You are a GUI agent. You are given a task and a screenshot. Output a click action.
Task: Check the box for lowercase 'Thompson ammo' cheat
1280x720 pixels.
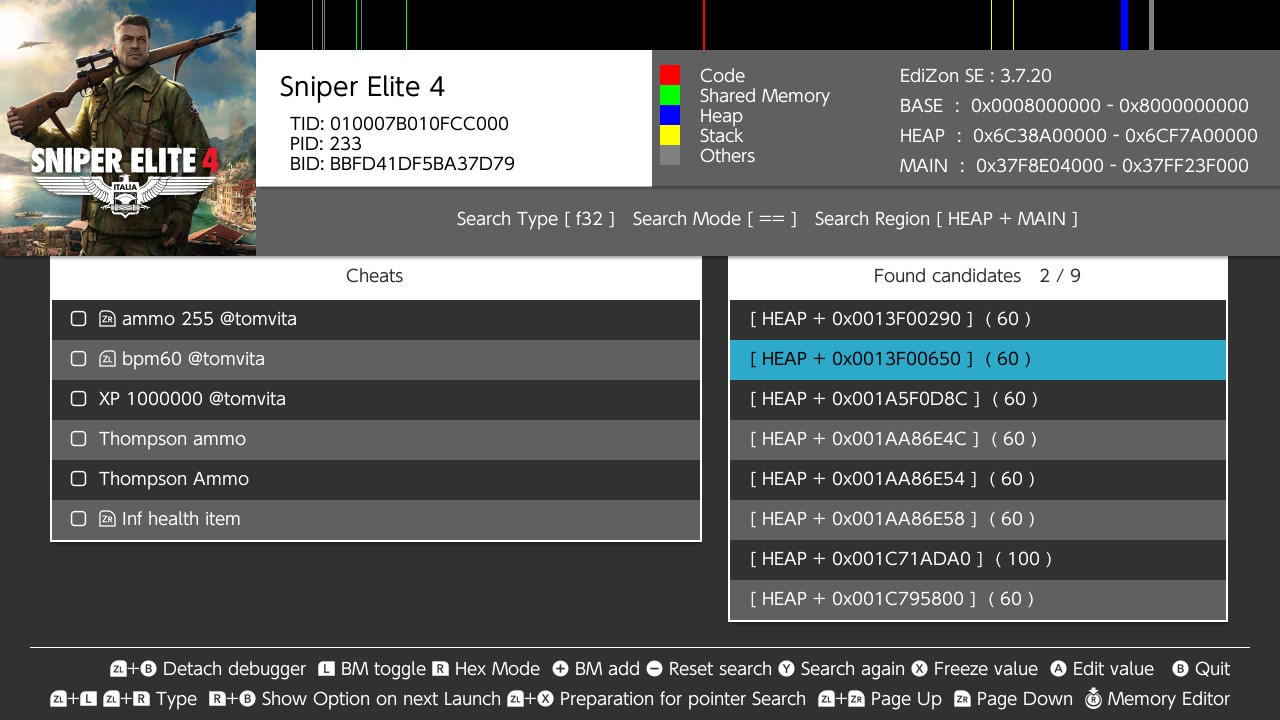click(78, 439)
